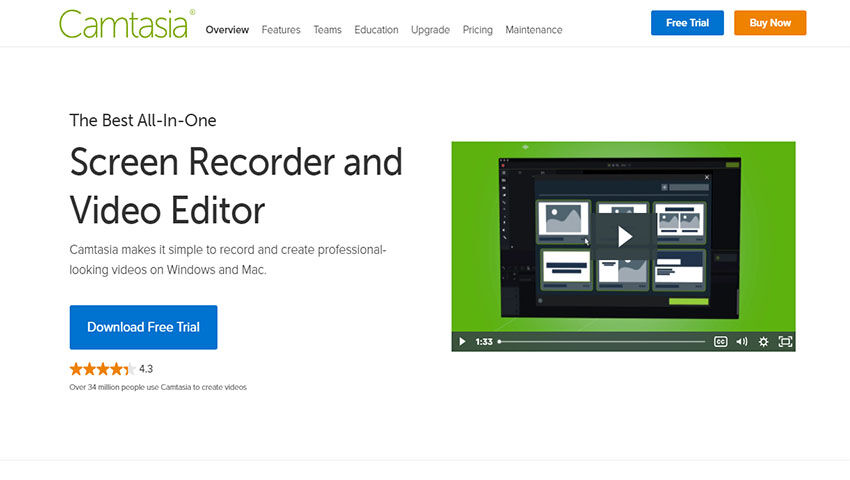Open the Overview nav item
The height and width of the screenshot is (480, 850).
pyautogui.click(x=227, y=30)
